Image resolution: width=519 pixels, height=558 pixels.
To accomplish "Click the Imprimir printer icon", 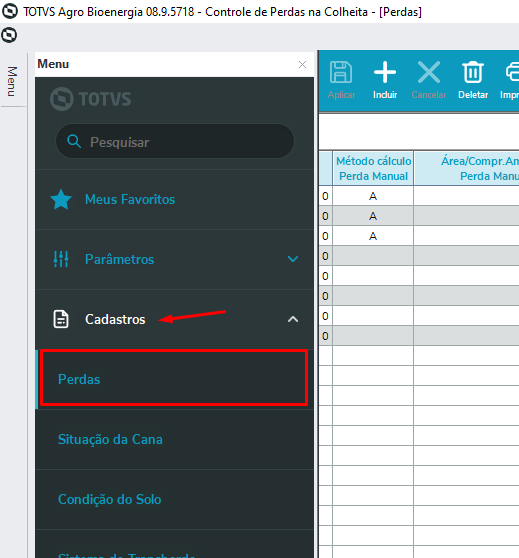I will (513, 72).
